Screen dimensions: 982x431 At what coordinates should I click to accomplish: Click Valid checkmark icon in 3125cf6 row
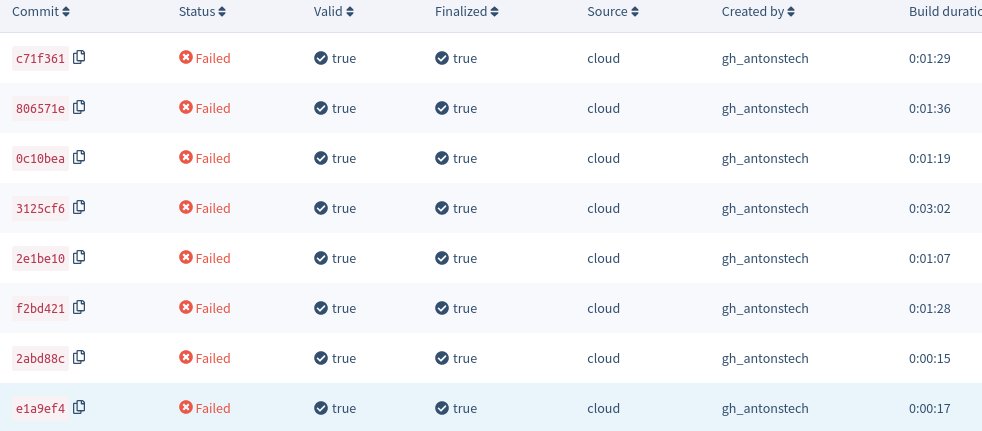pyautogui.click(x=321, y=208)
